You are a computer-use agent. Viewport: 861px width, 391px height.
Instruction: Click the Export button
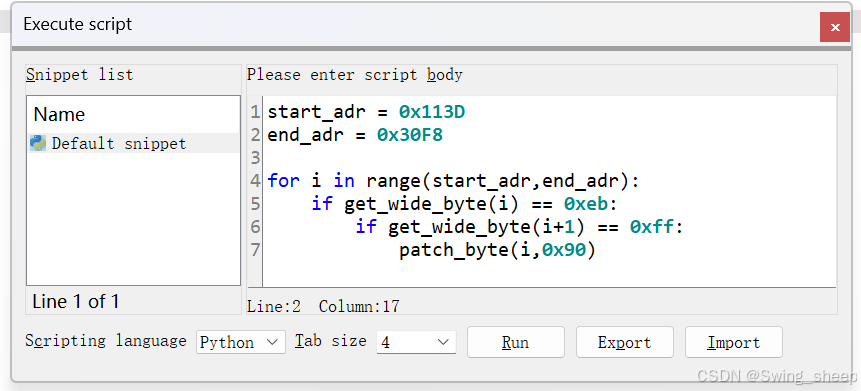click(624, 342)
